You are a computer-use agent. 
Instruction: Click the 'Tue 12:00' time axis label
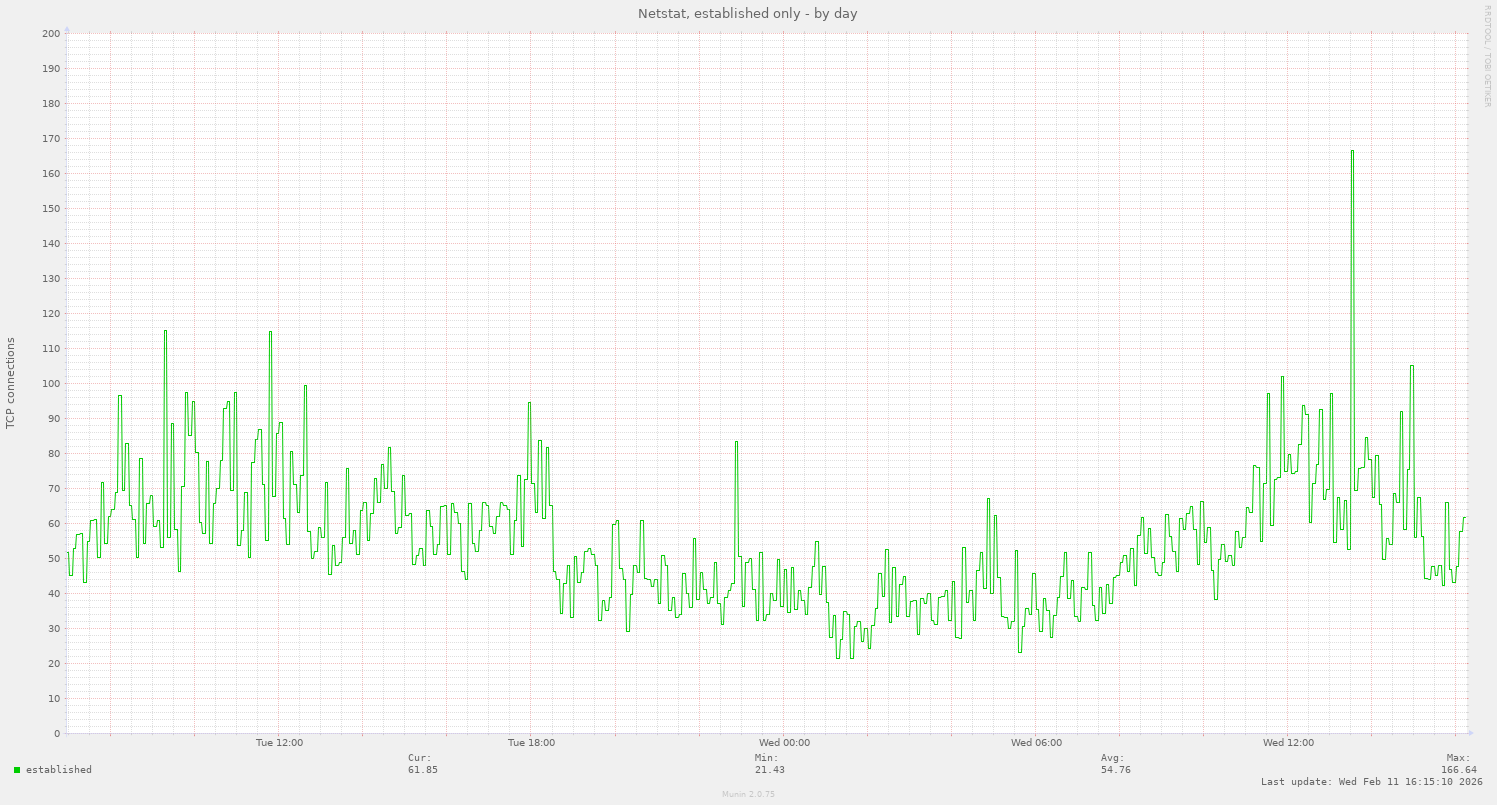(279, 743)
